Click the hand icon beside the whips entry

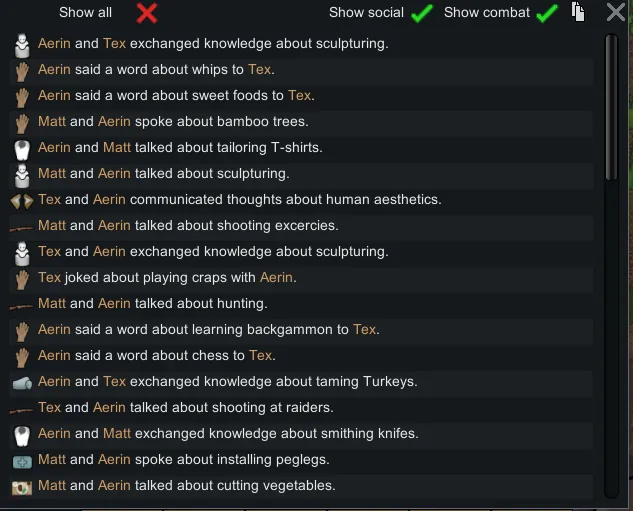[x=22, y=70]
